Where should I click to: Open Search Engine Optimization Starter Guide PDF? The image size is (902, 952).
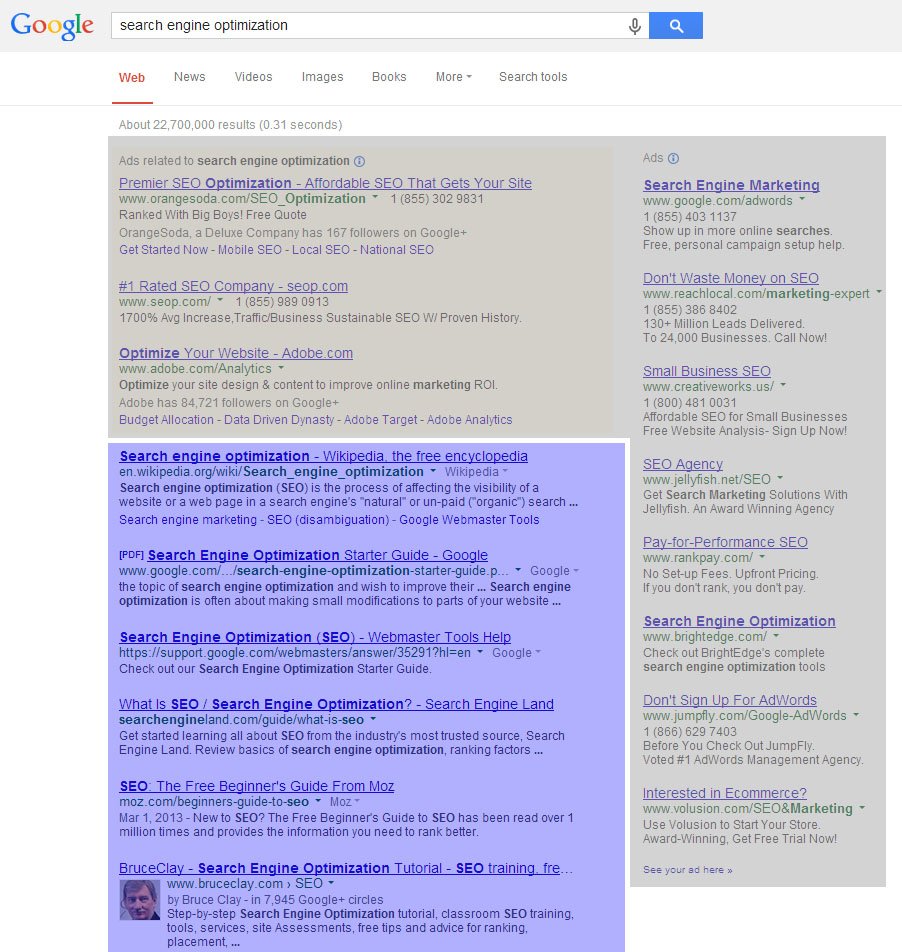click(x=317, y=555)
